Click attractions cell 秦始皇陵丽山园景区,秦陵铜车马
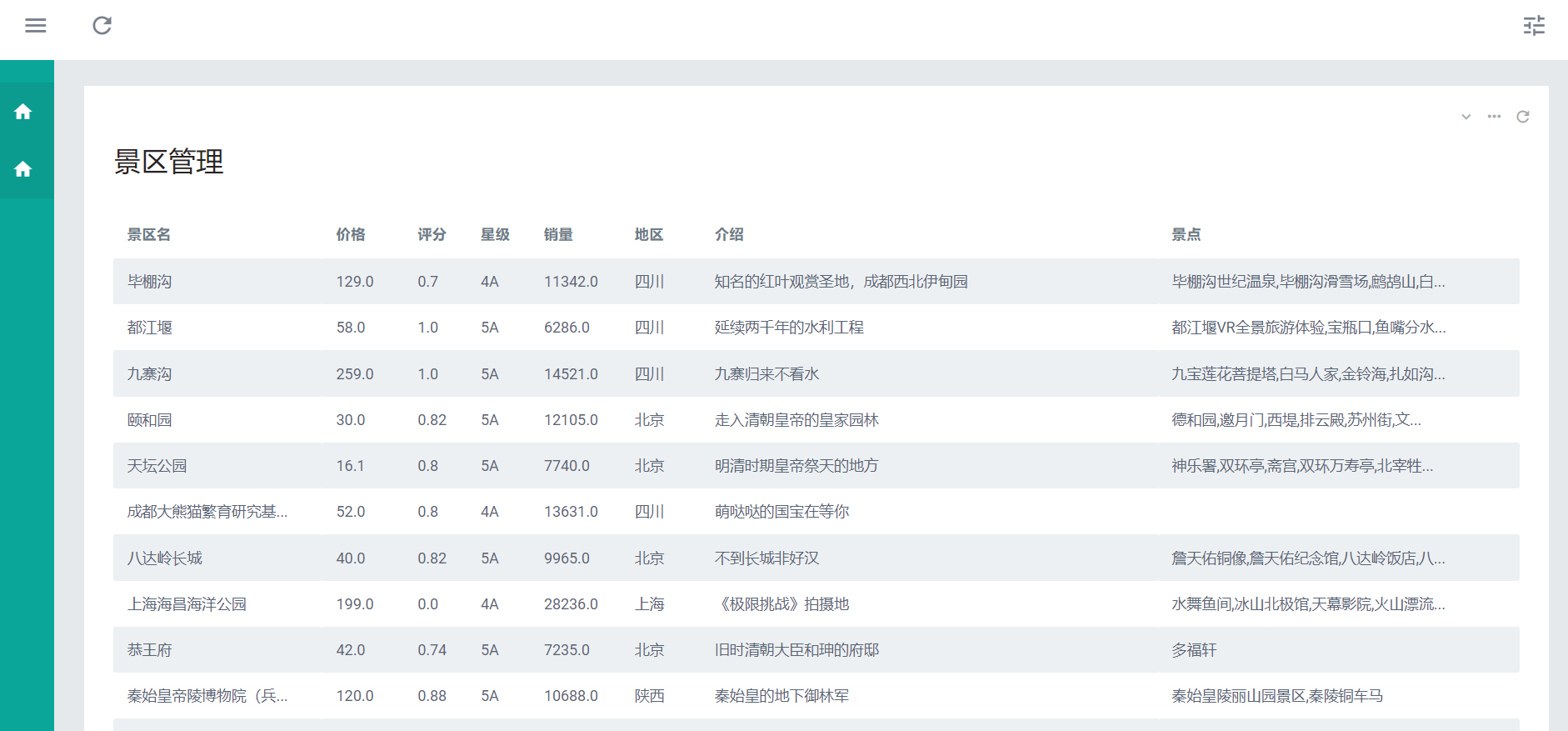 click(x=1277, y=696)
